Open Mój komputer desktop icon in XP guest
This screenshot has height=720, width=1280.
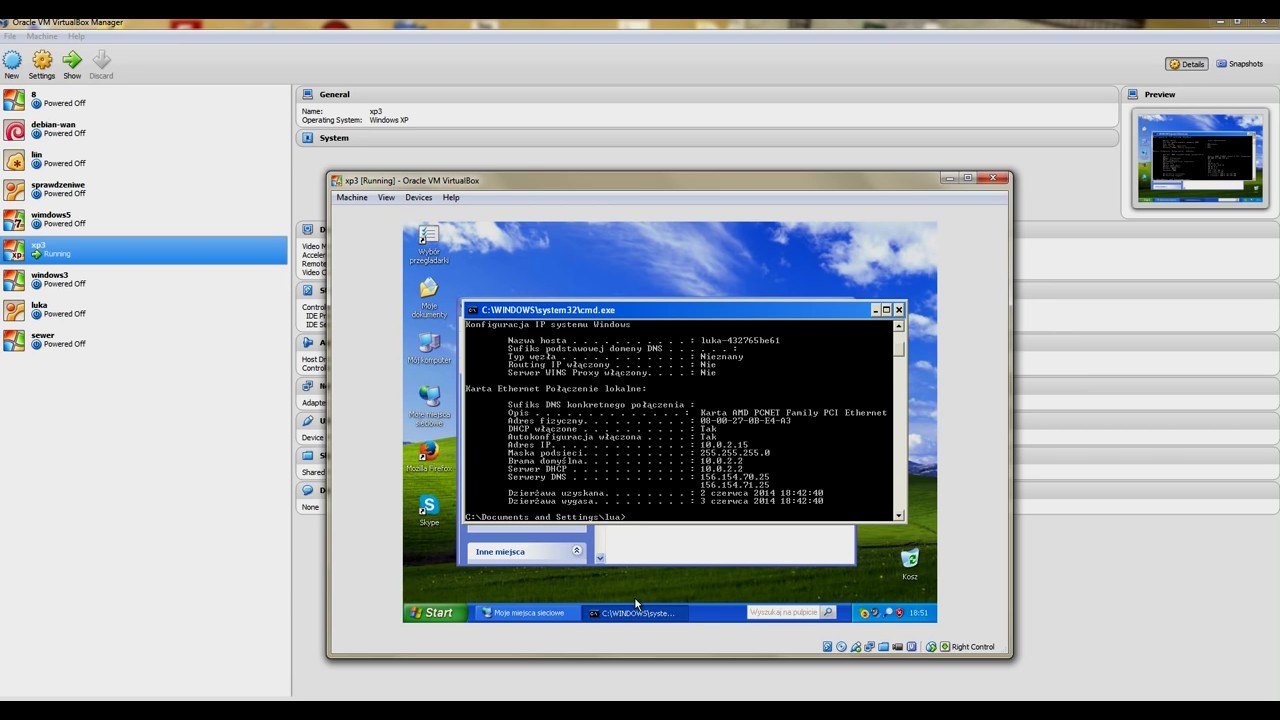(429, 343)
